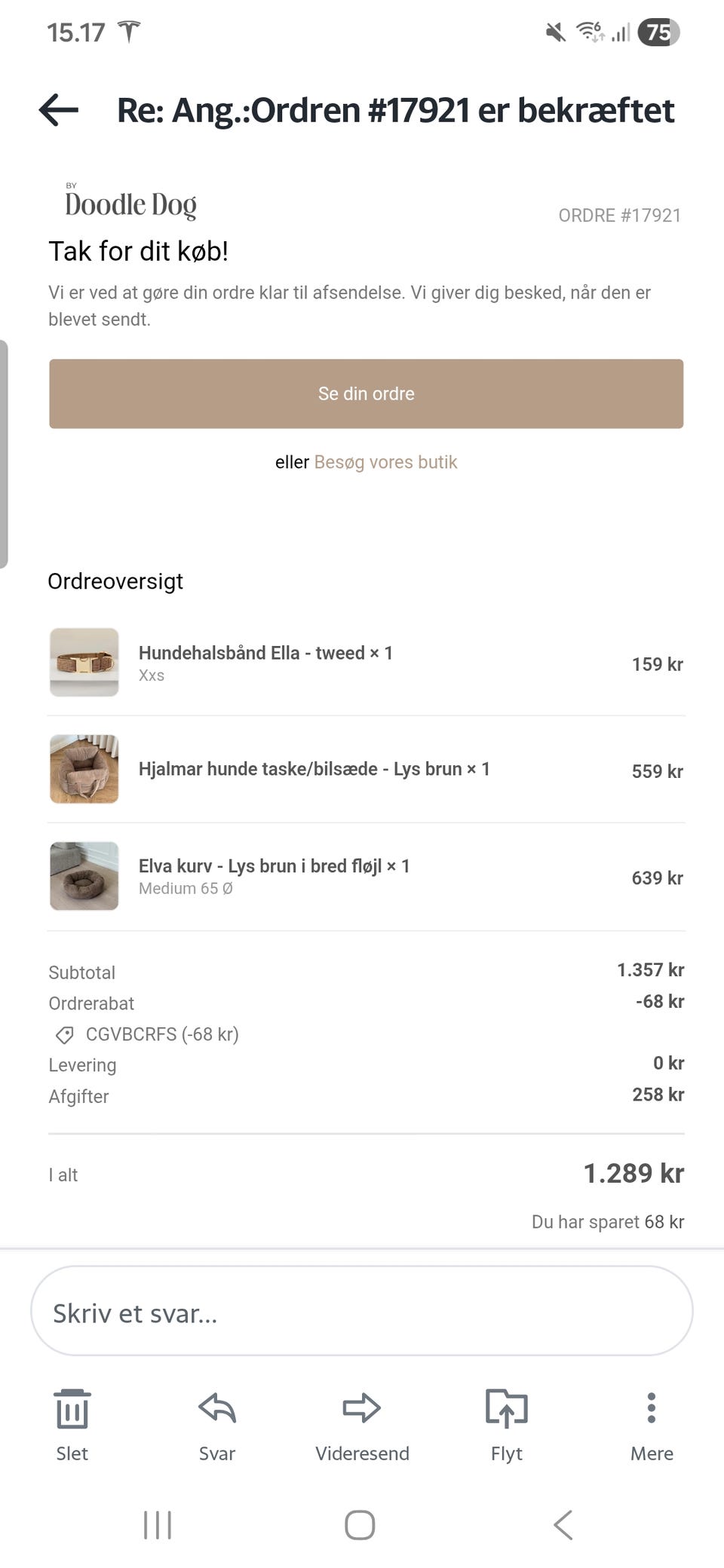Tap the battery indicator in status bar
The height and width of the screenshot is (1568, 724).
[x=658, y=32]
